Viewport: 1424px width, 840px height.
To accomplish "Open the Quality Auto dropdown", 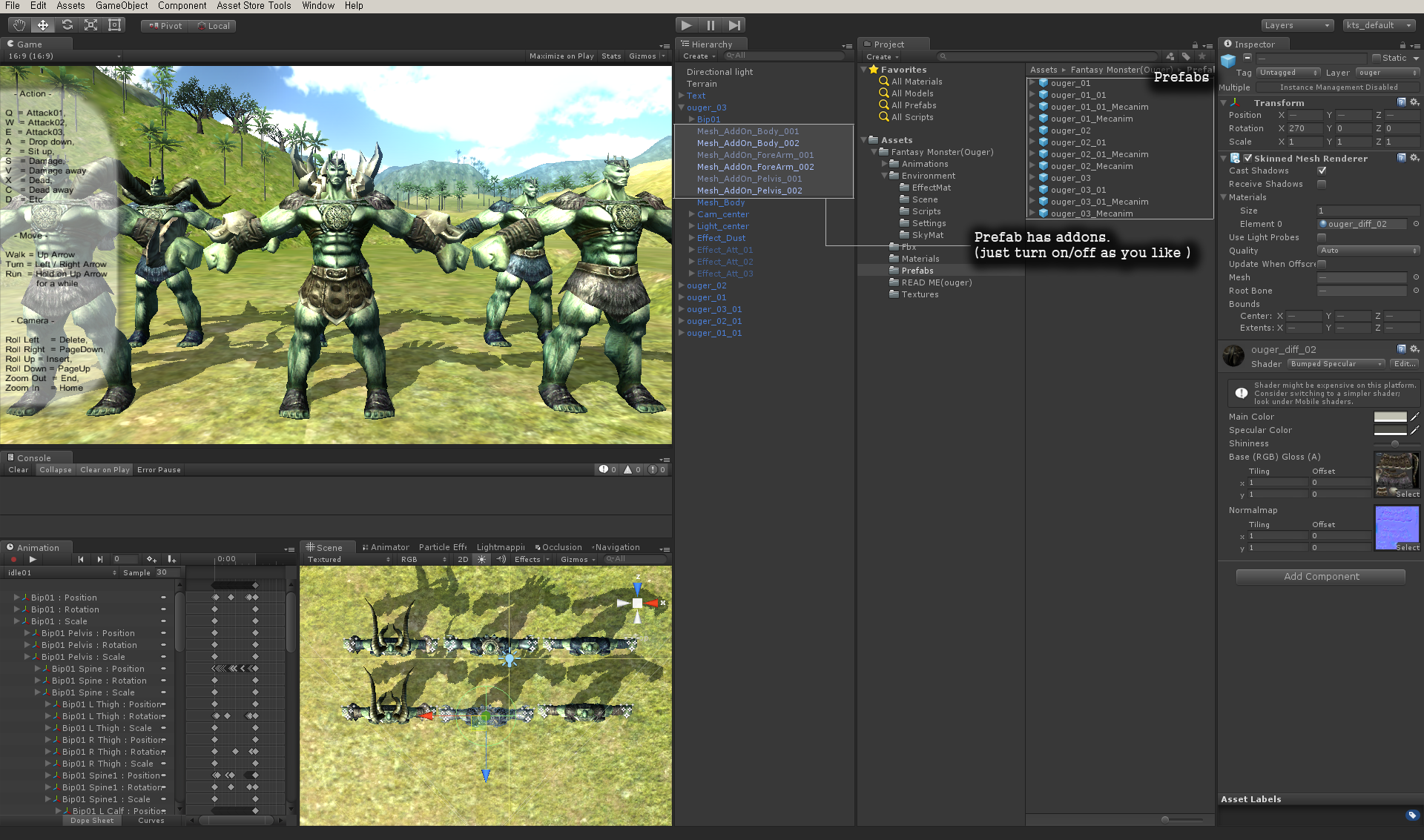I will [1368, 251].
